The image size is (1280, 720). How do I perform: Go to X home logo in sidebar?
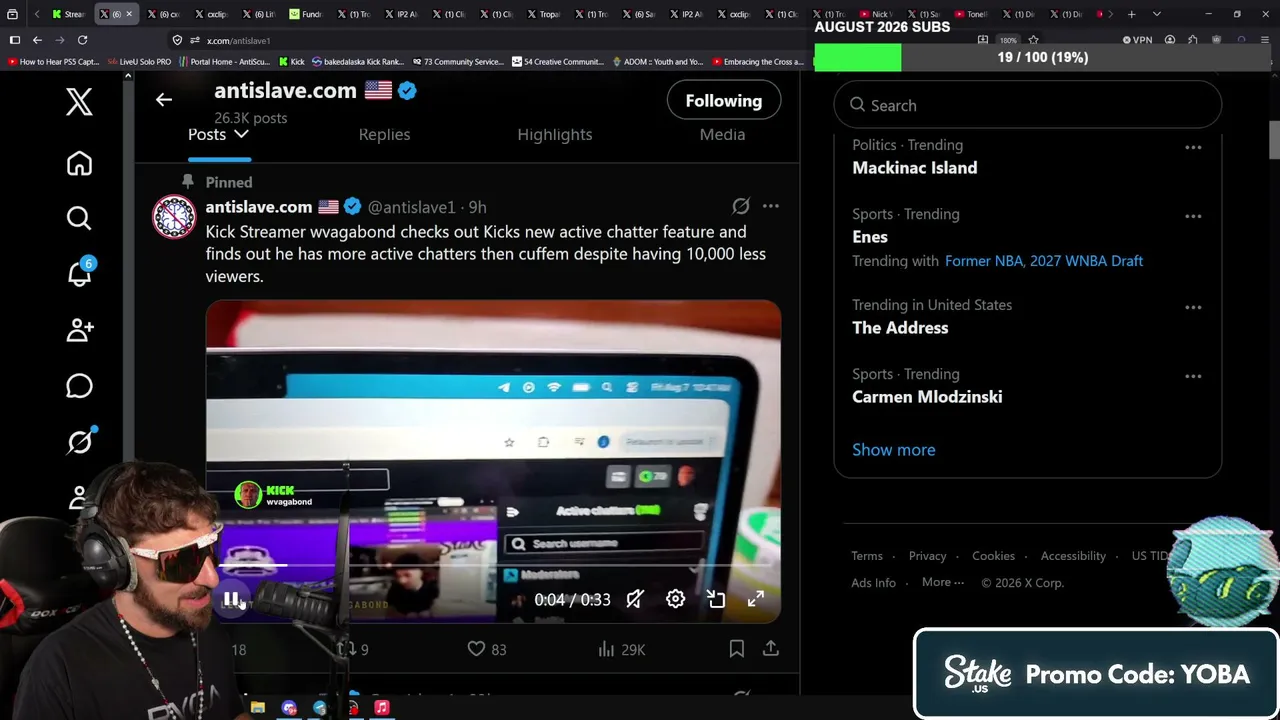[x=79, y=101]
